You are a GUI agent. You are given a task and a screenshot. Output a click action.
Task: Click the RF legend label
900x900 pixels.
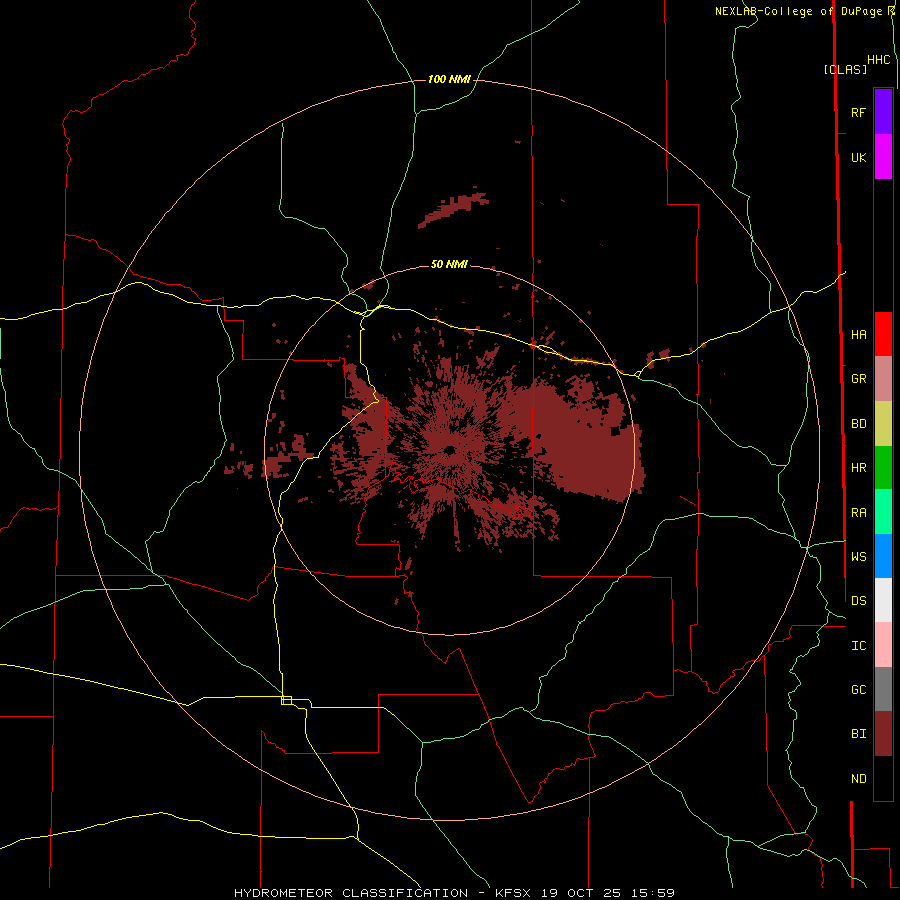tap(859, 112)
